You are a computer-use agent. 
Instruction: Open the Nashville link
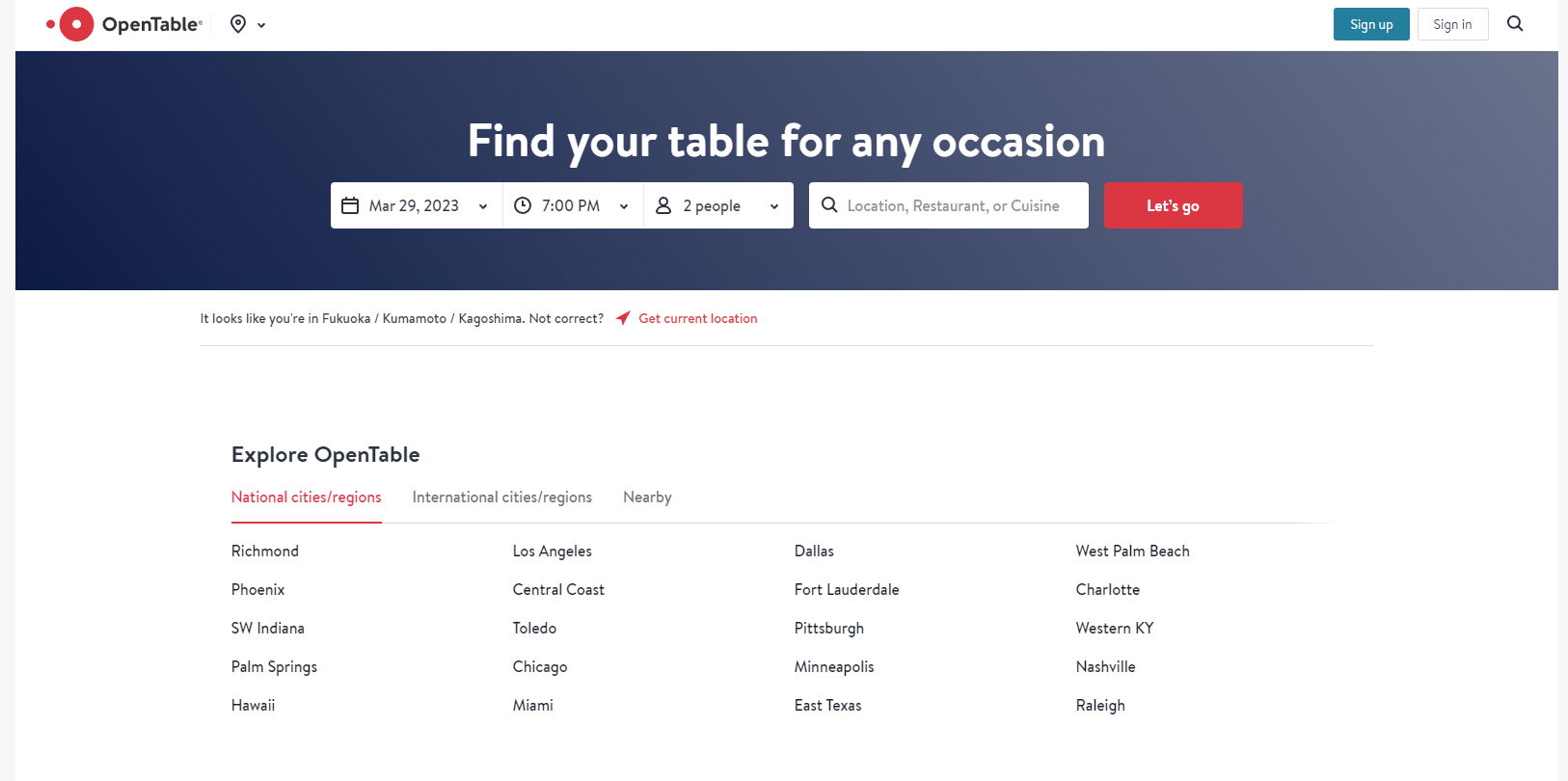tap(1106, 666)
